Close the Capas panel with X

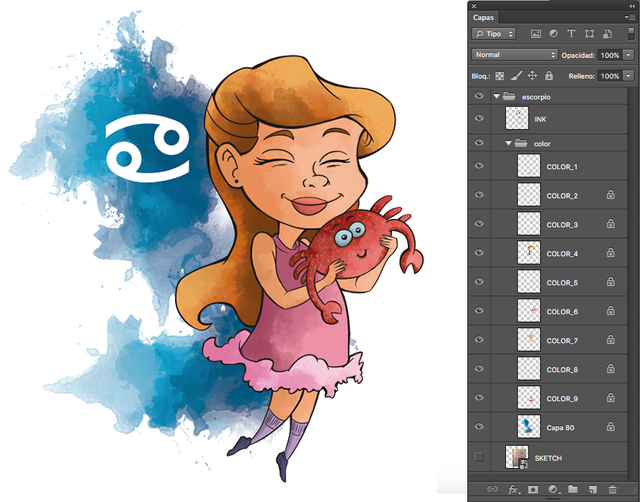473,6
